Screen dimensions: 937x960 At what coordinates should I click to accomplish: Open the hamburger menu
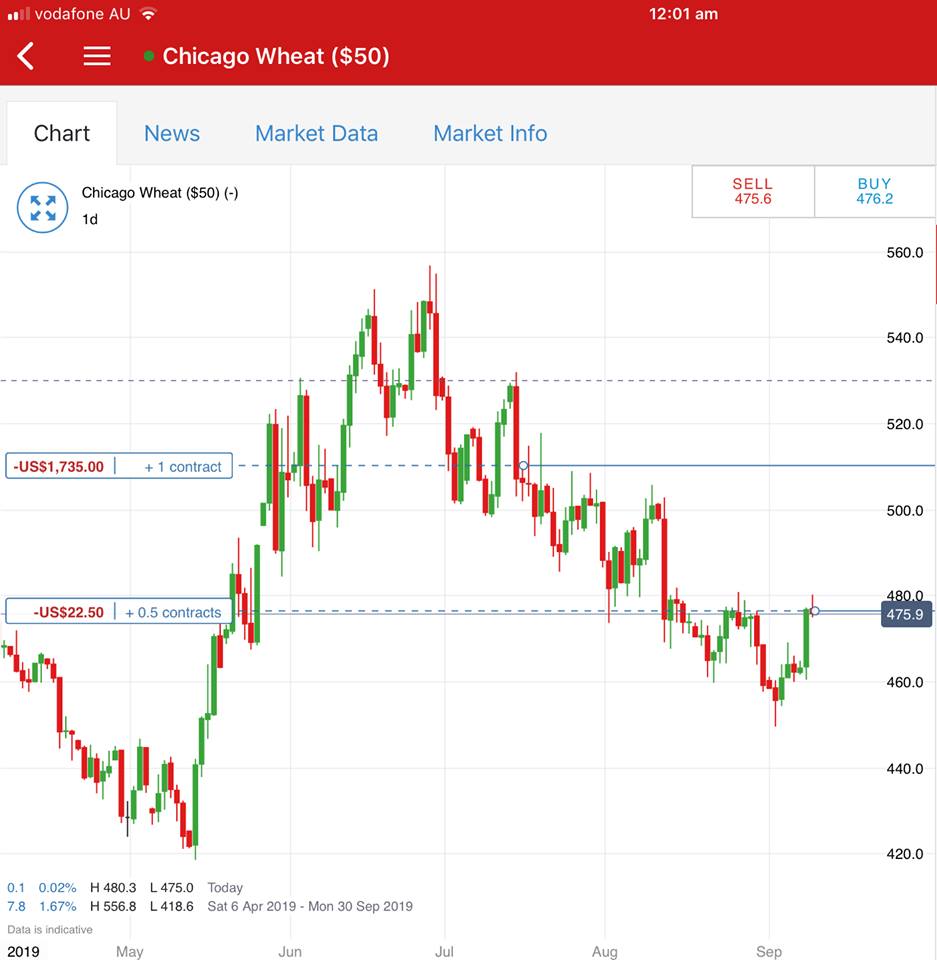coord(97,56)
